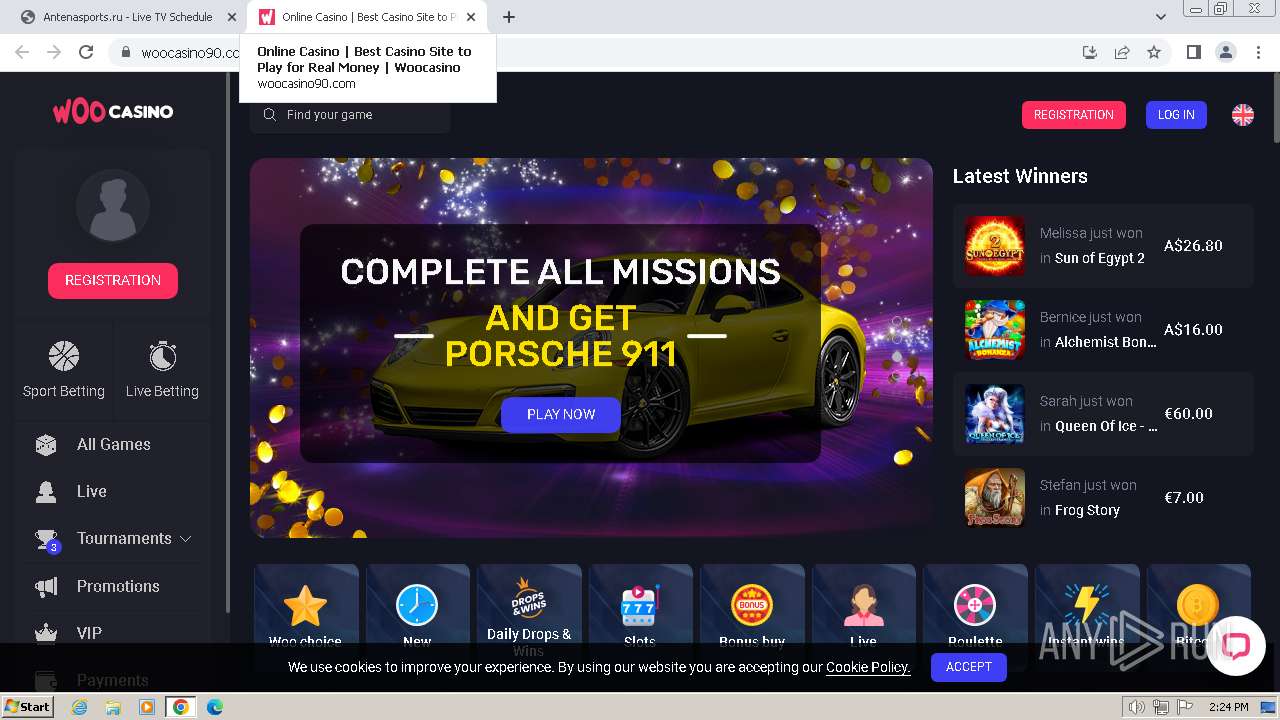Open Microsoft Edge from taskbar
This screenshot has width=1280, height=720.
[x=215, y=707]
